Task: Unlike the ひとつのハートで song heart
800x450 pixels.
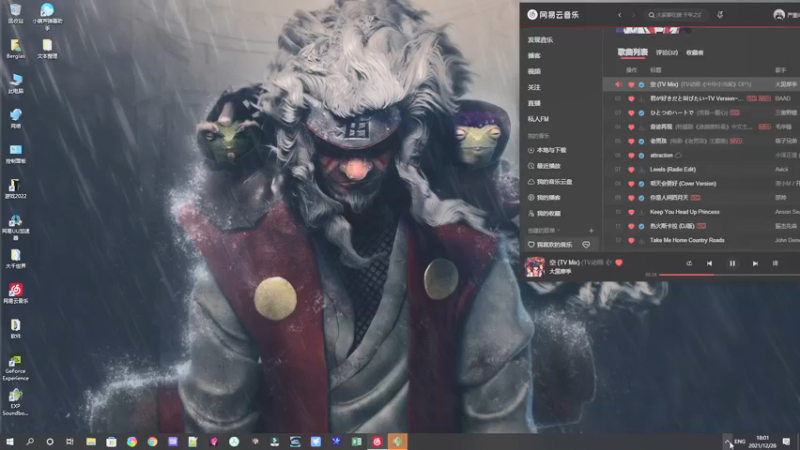Action: pyautogui.click(x=631, y=113)
